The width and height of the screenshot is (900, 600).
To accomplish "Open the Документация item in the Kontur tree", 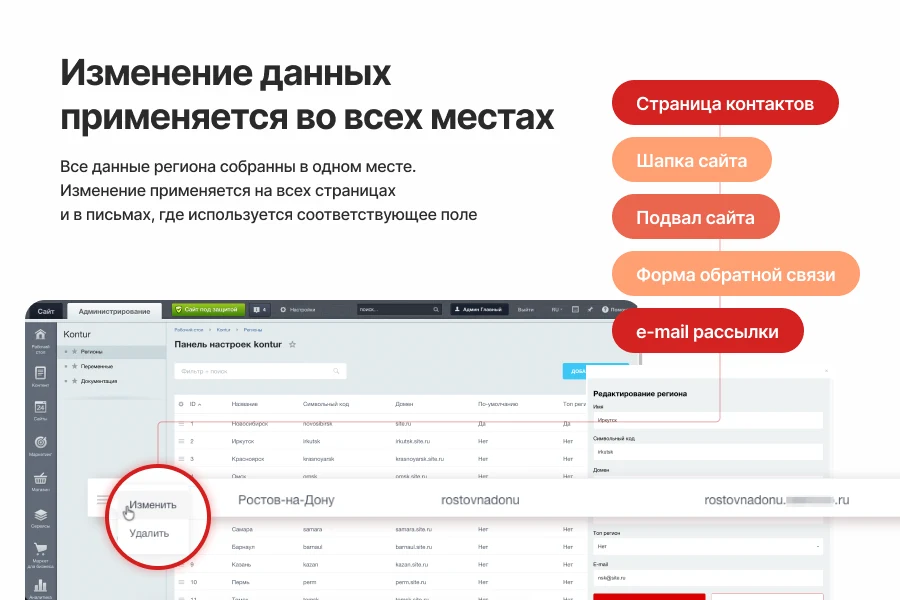I will point(99,381).
